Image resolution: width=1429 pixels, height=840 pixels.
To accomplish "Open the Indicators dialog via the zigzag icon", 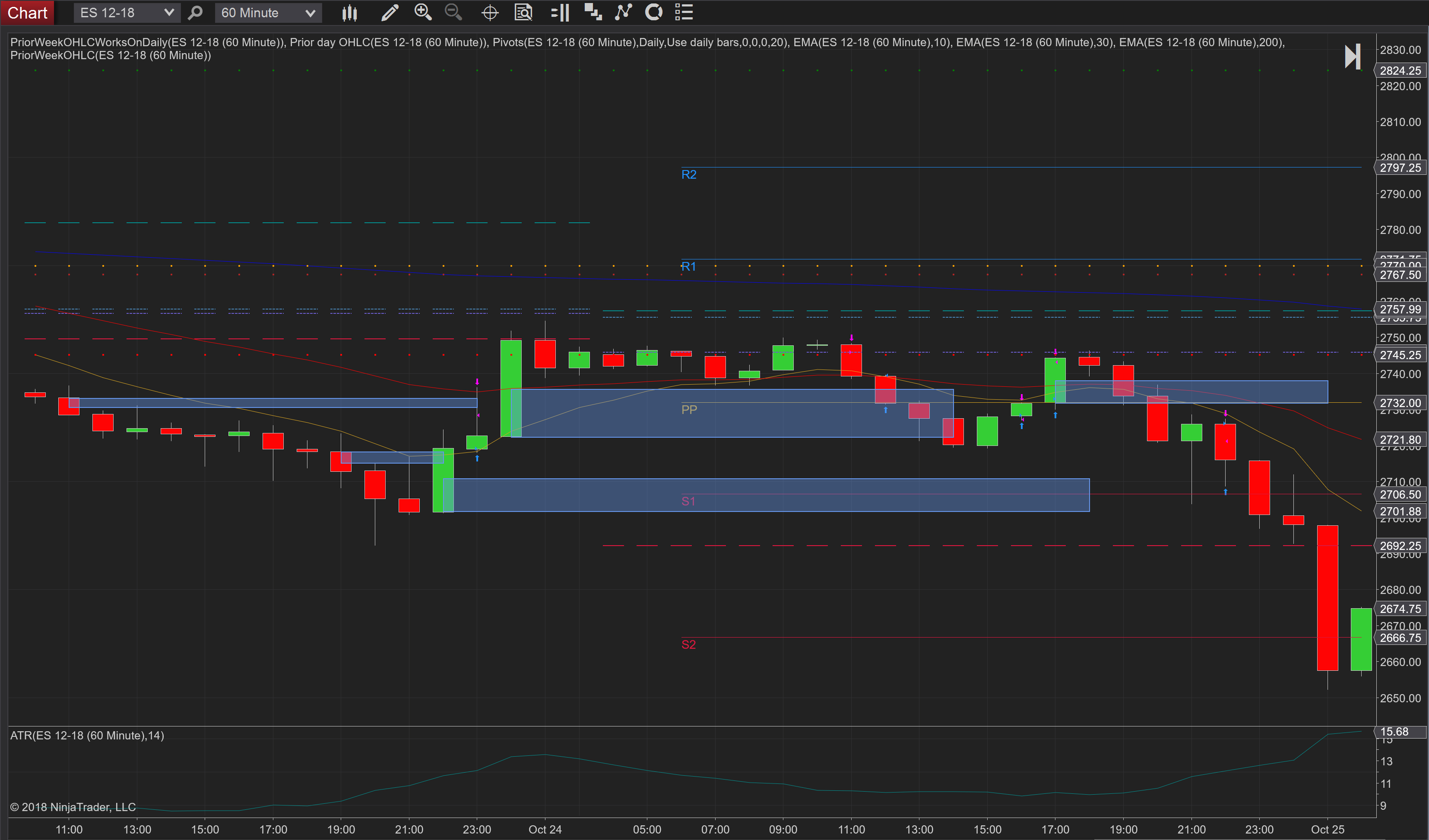I will click(x=623, y=13).
